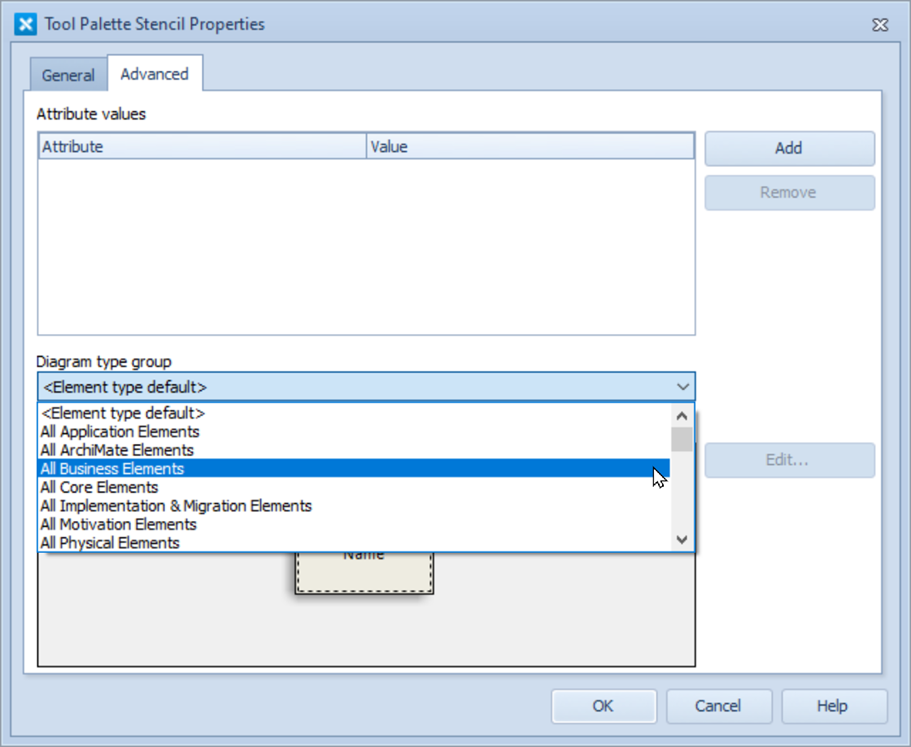Confirm with the OK button
911x747 pixels.
pyautogui.click(x=604, y=706)
